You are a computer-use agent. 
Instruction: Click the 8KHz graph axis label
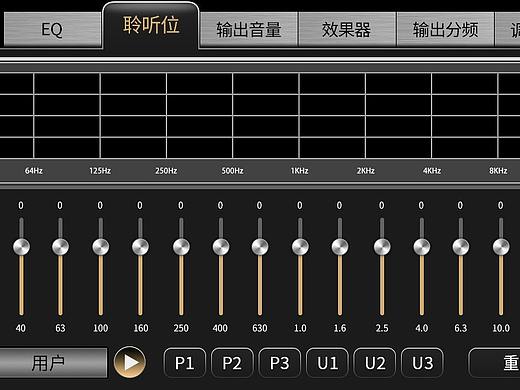498,171
